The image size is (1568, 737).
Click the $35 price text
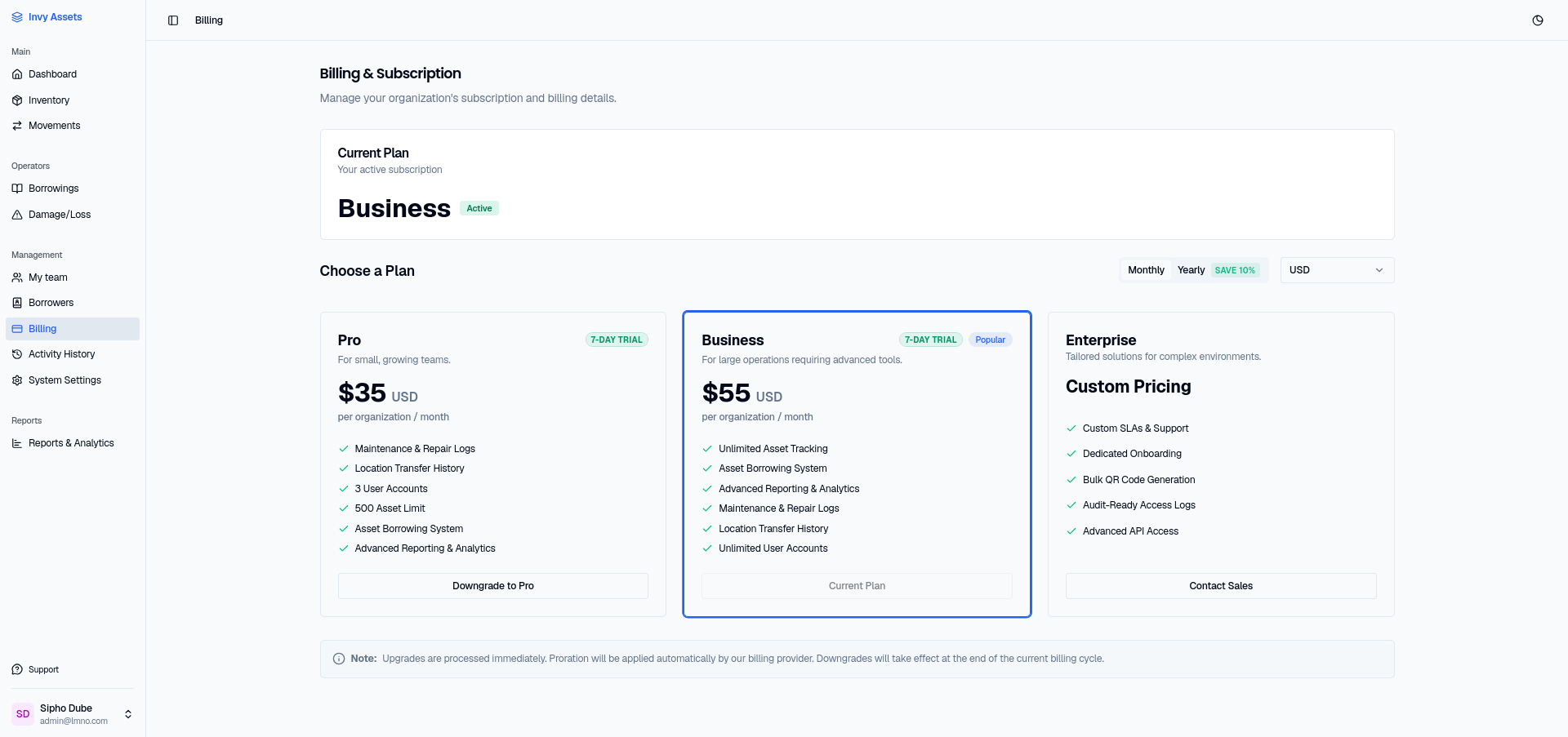tap(362, 393)
